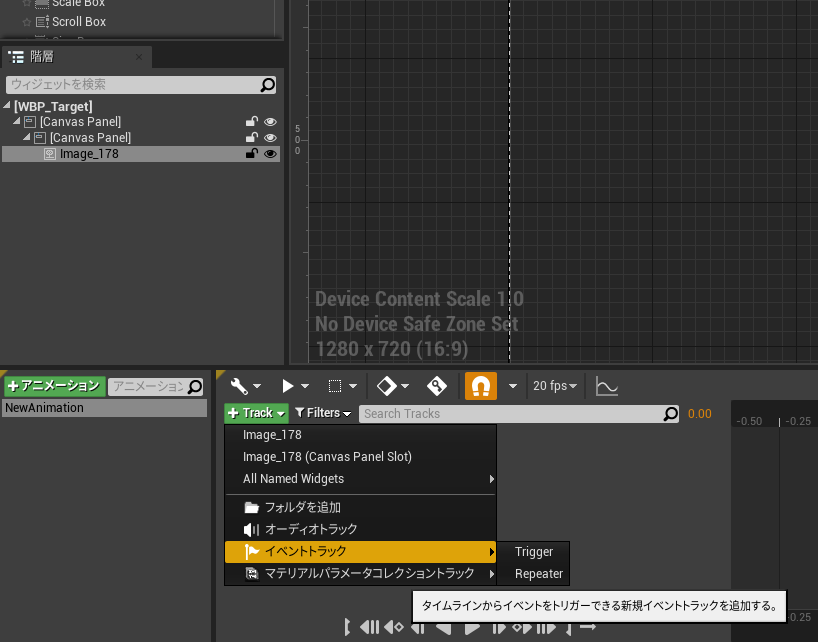The height and width of the screenshot is (642, 818).
Task: Click the dashed-square selection tool icon
Action: point(335,386)
